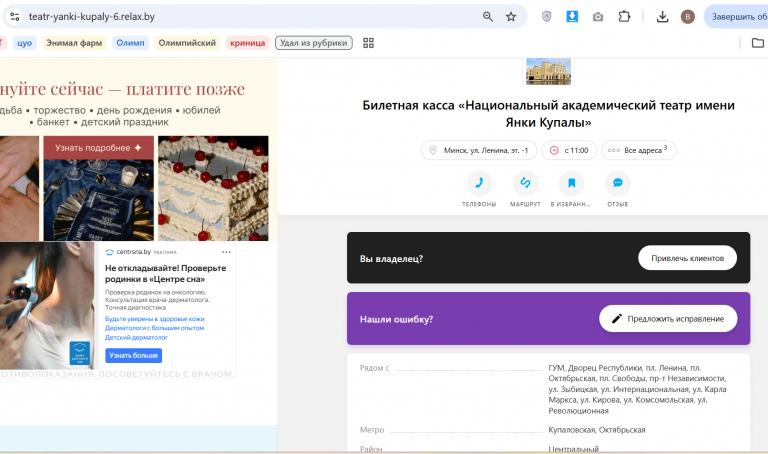Open the "Удал из рубрики" bookmark
768x454 pixels.
[313, 43]
